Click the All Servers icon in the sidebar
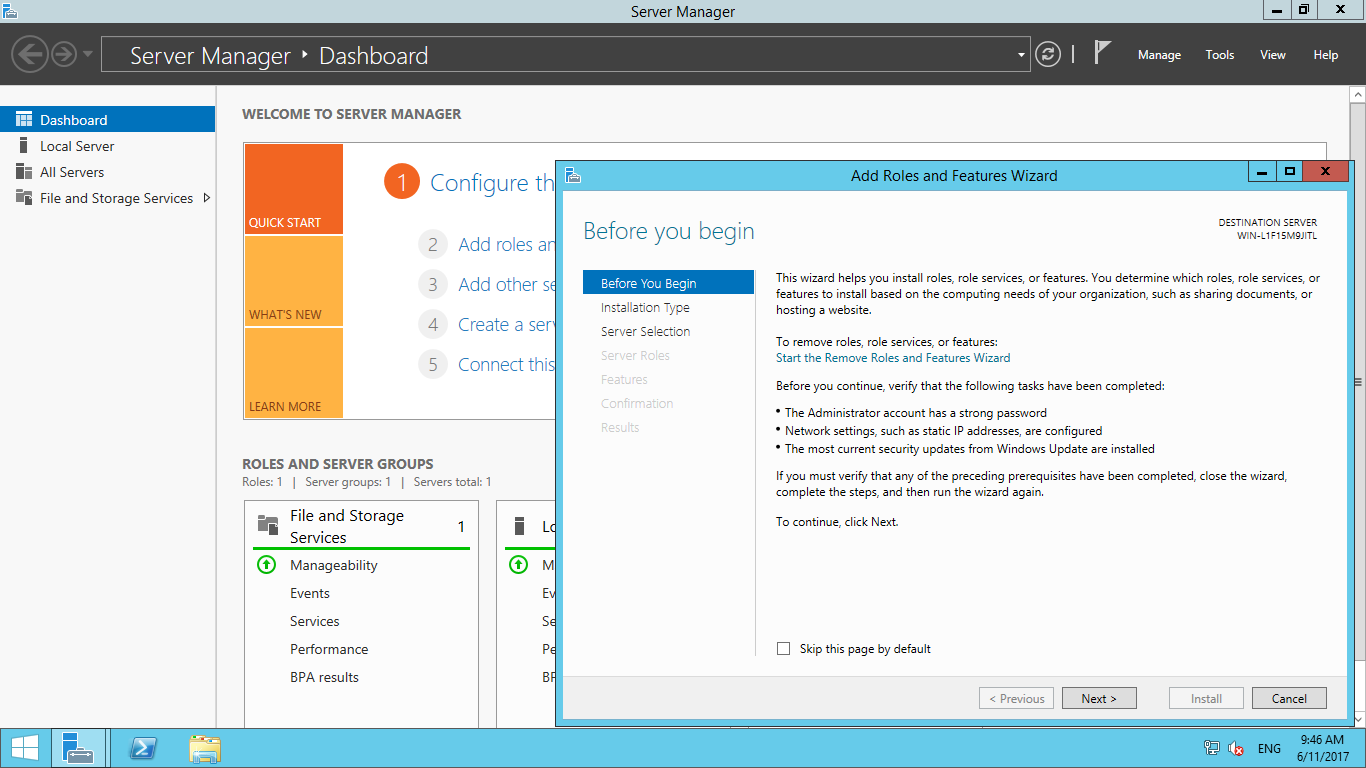Image resolution: width=1366 pixels, height=768 pixels. click(24, 172)
